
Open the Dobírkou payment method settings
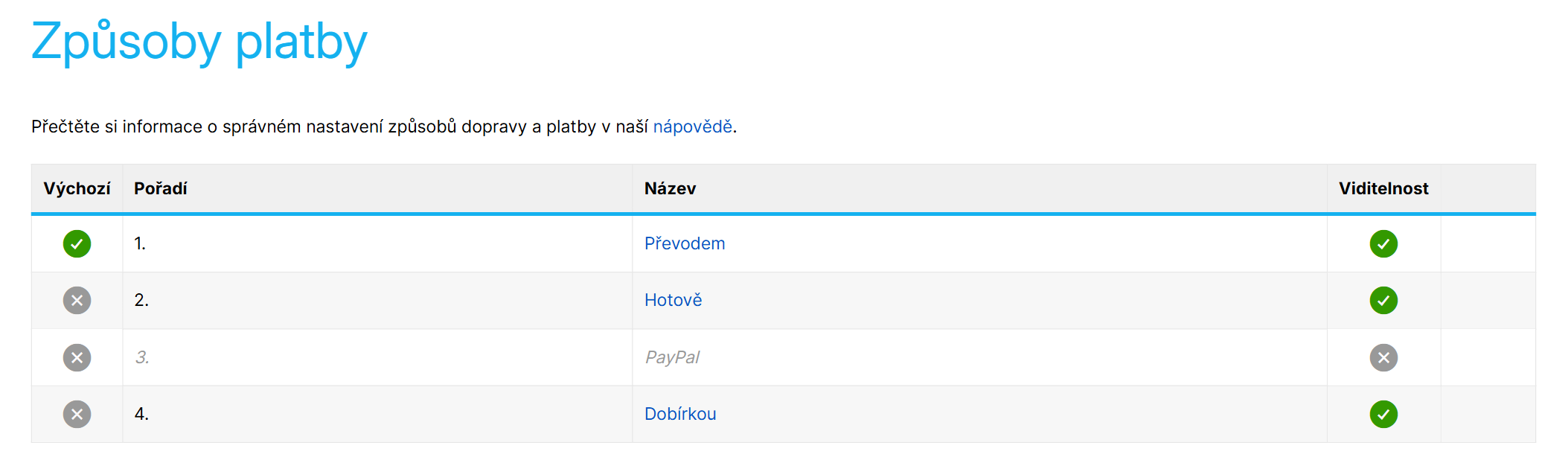coord(681,413)
